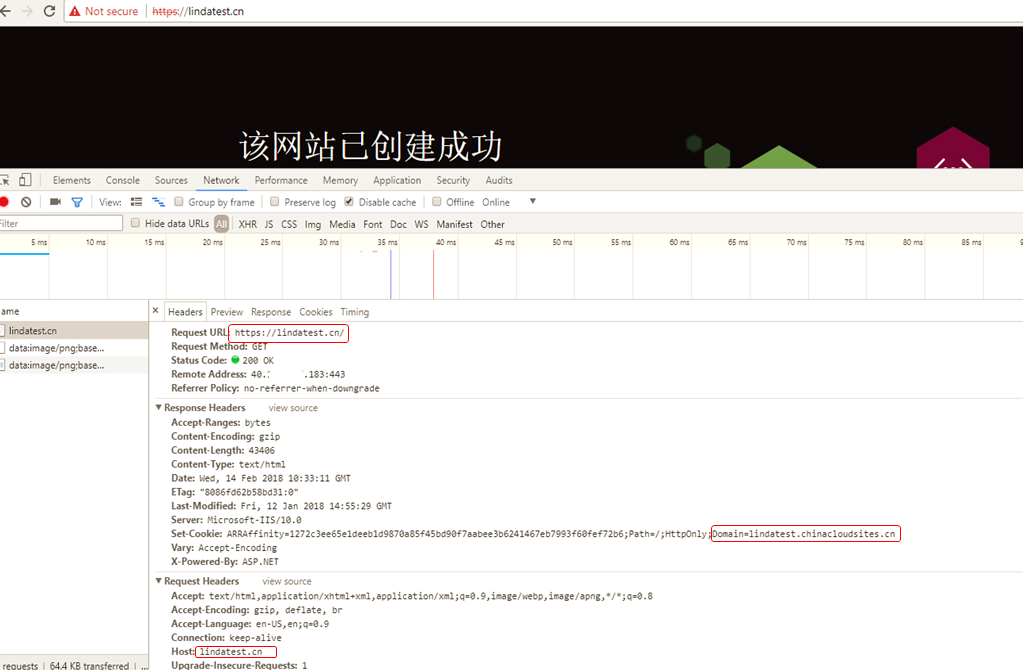Toggle device toolbar icon
The width and height of the screenshot is (1023, 670).
click(x=25, y=180)
